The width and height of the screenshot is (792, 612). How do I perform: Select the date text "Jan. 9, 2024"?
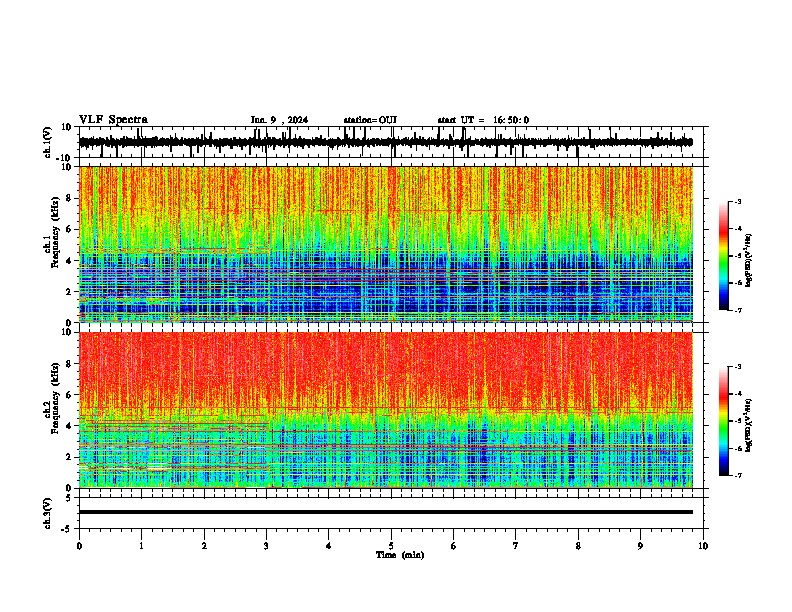click(x=279, y=120)
